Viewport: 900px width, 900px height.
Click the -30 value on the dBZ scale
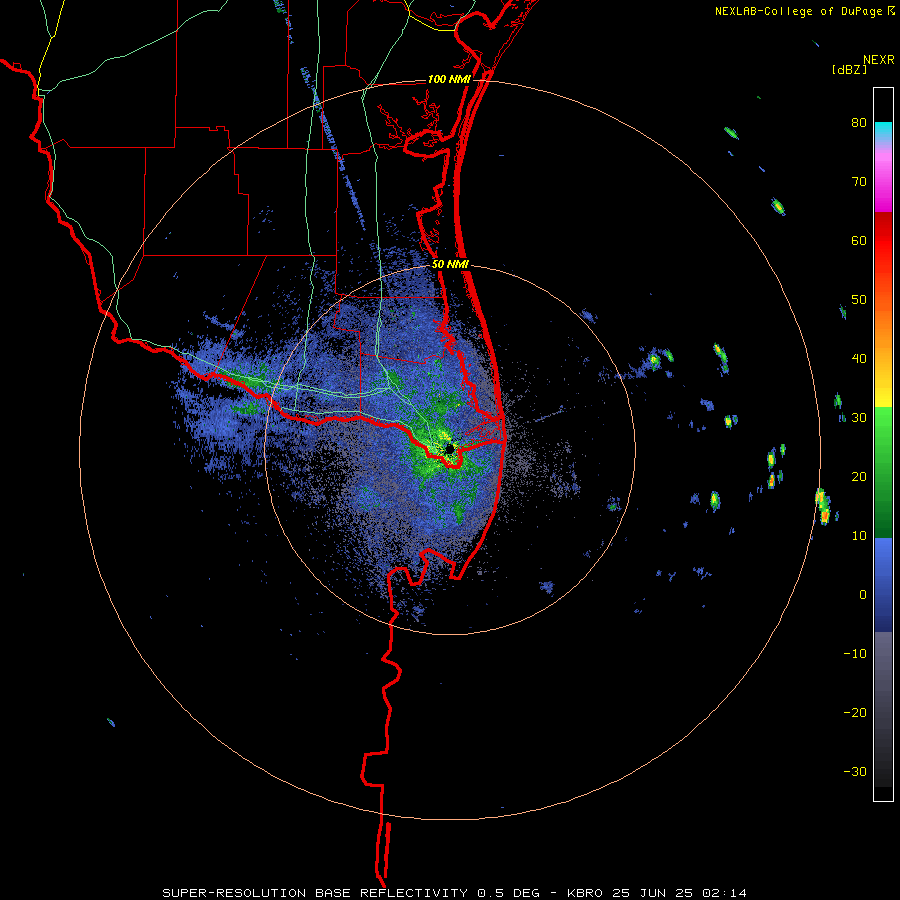click(855, 771)
